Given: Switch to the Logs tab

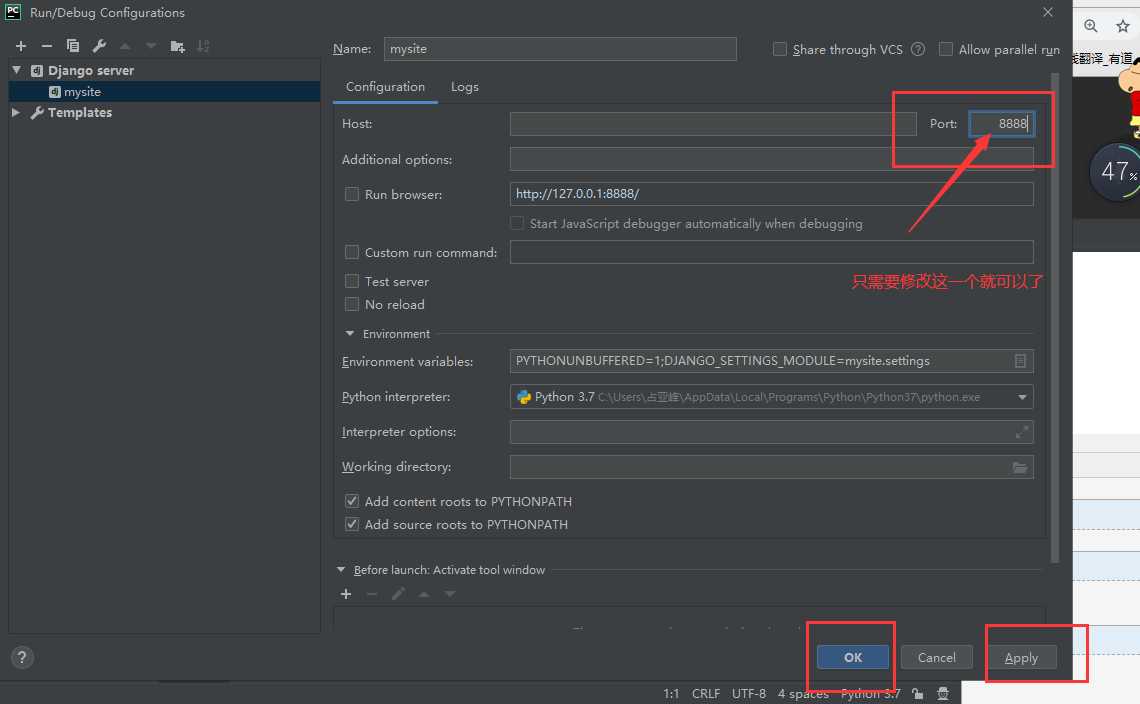Looking at the screenshot, I should (x=465, y=87).
